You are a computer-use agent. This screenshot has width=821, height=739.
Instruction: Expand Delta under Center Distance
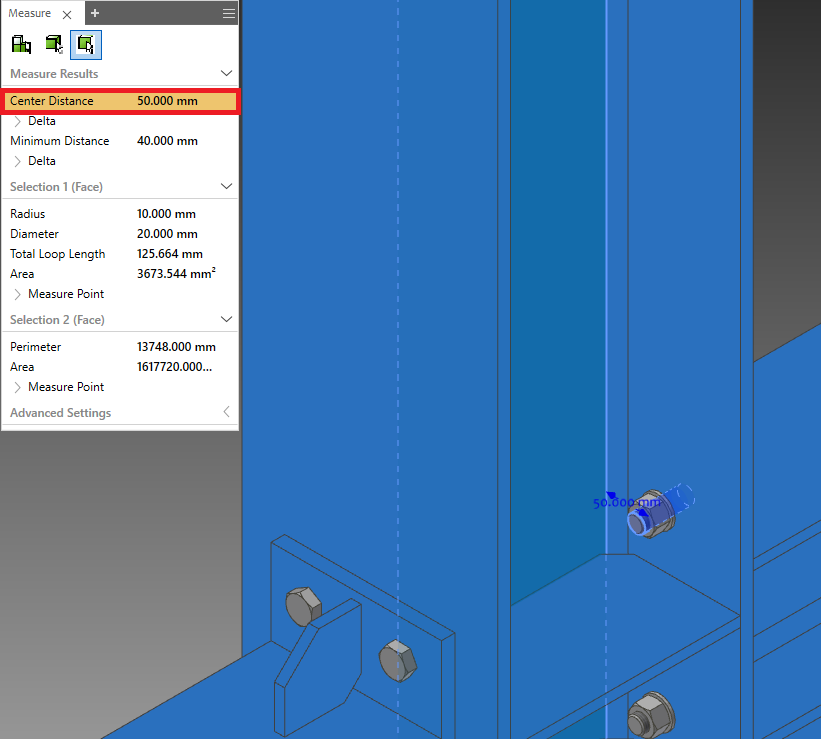tap(17, 121)
